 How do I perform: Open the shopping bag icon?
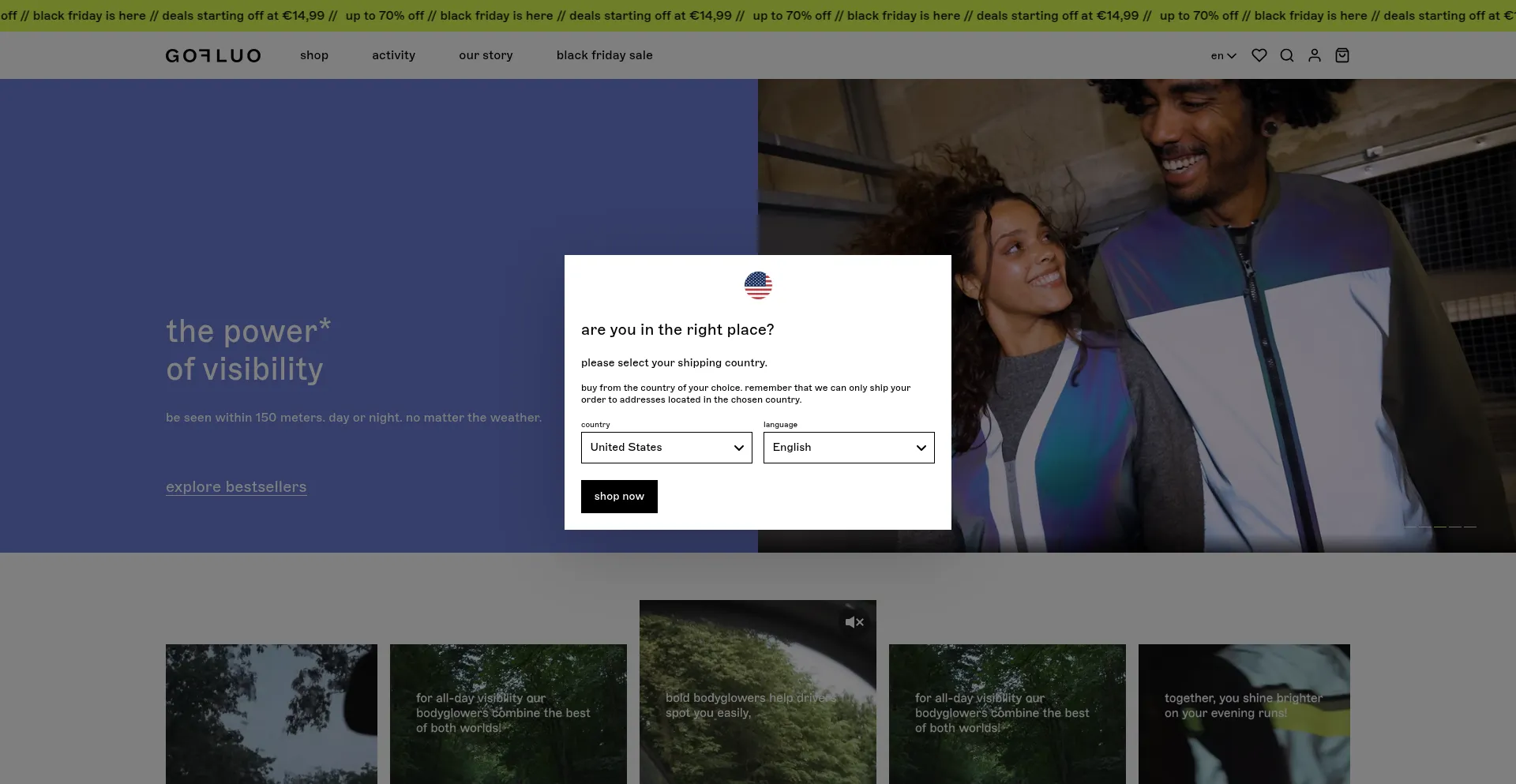point(1342,55)
